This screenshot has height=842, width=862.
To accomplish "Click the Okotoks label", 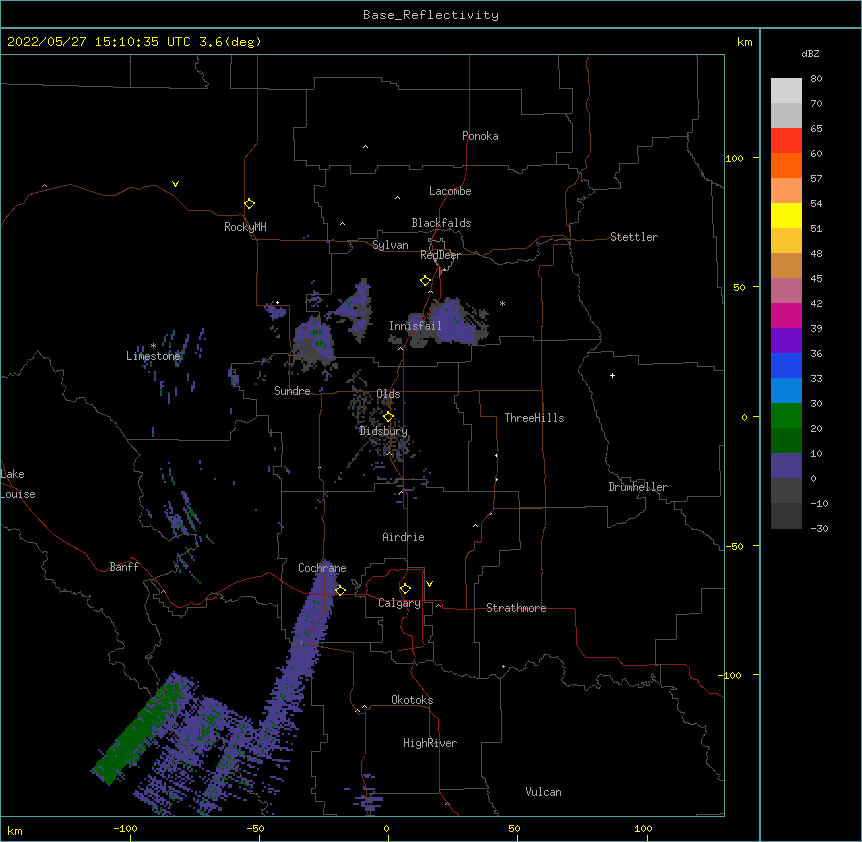I will pyautogui.click(x=412, y=700).
